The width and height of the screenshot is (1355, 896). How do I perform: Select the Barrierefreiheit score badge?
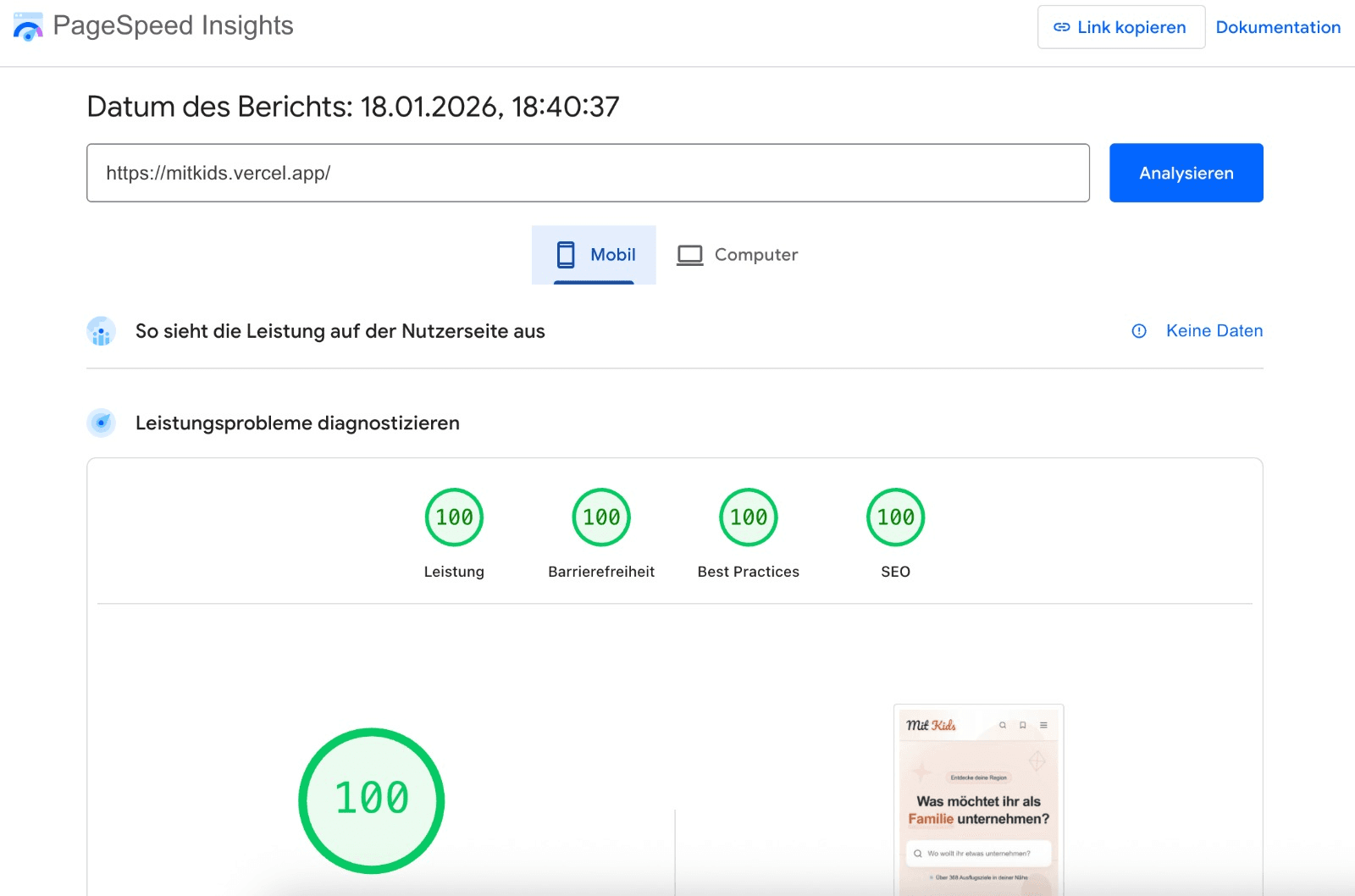(600, 517)
